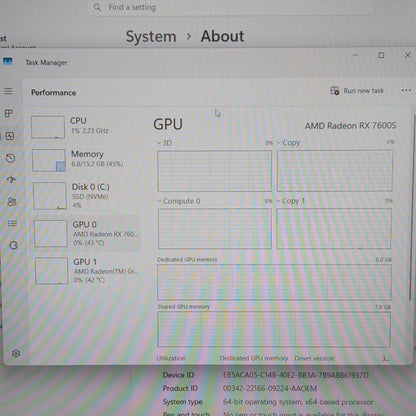Click the Performance page heading
Image resolution: width=416 pixels, height=416 pixels.
click(53, 93)
